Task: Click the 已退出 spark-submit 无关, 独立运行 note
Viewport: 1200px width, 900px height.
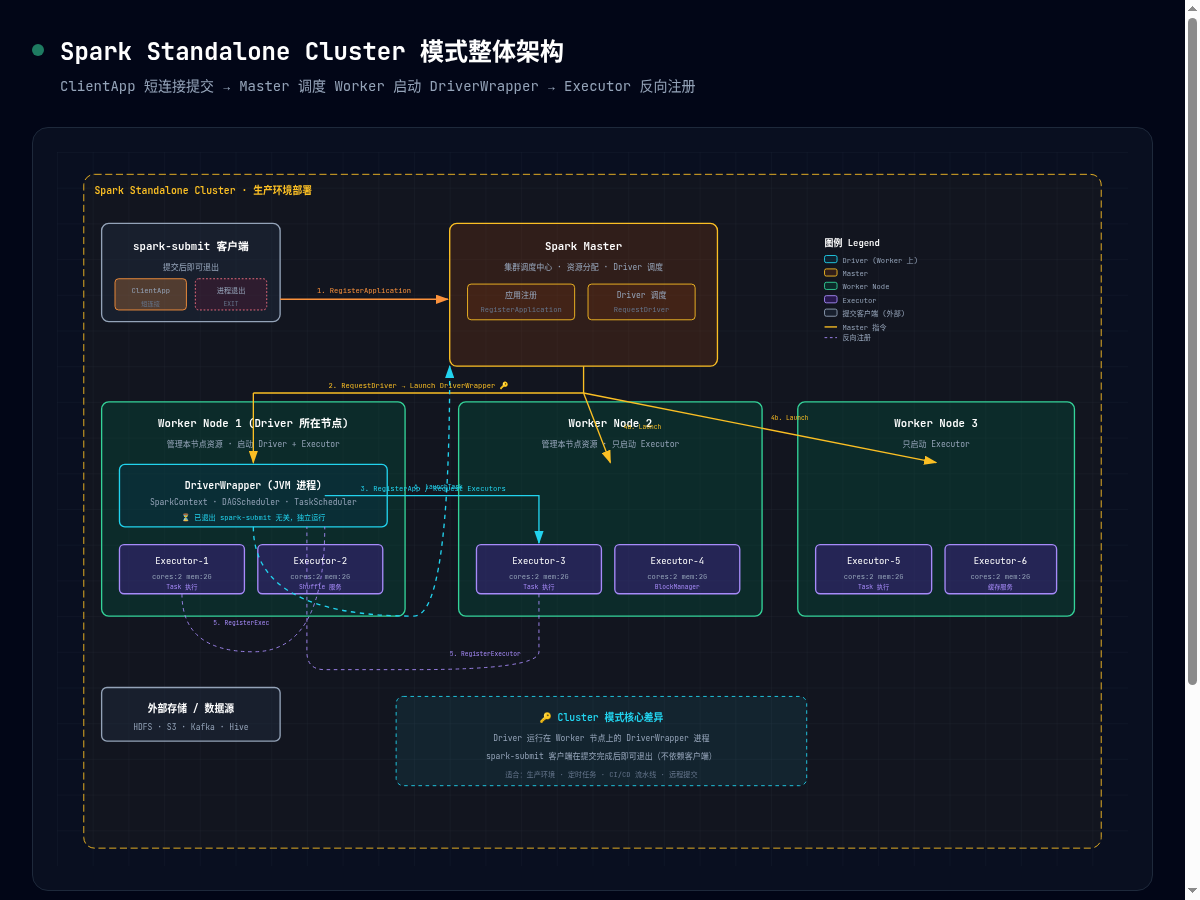Action: pyautogui.click(x=259, y=518)
